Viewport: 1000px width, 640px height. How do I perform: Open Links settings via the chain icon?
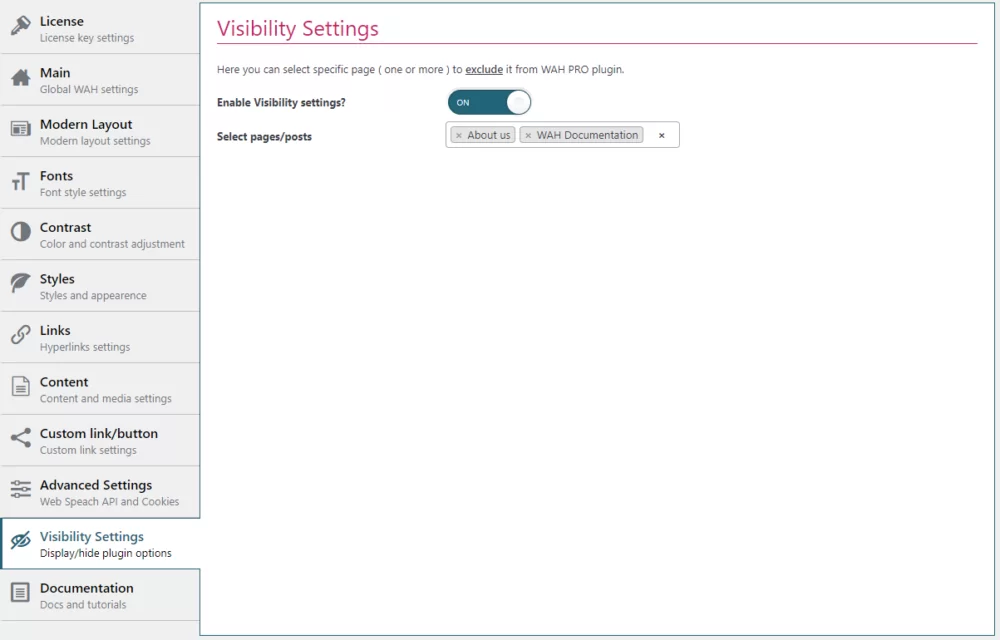tap(21, 331)
